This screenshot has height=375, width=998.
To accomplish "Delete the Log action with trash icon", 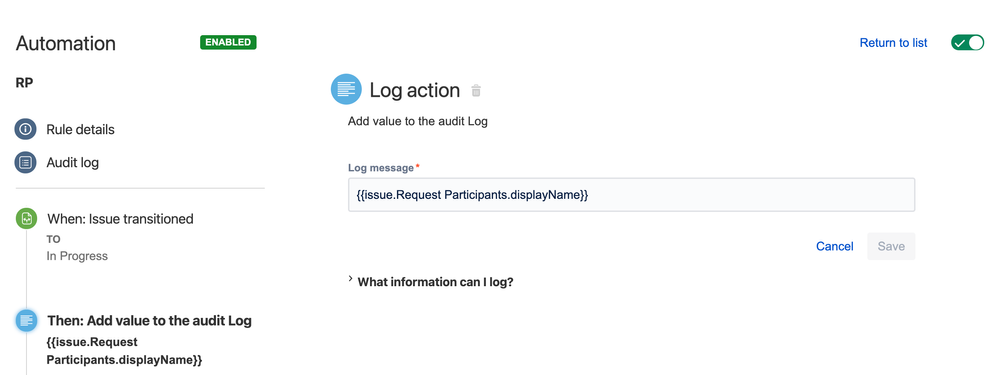I will [475, 90].
